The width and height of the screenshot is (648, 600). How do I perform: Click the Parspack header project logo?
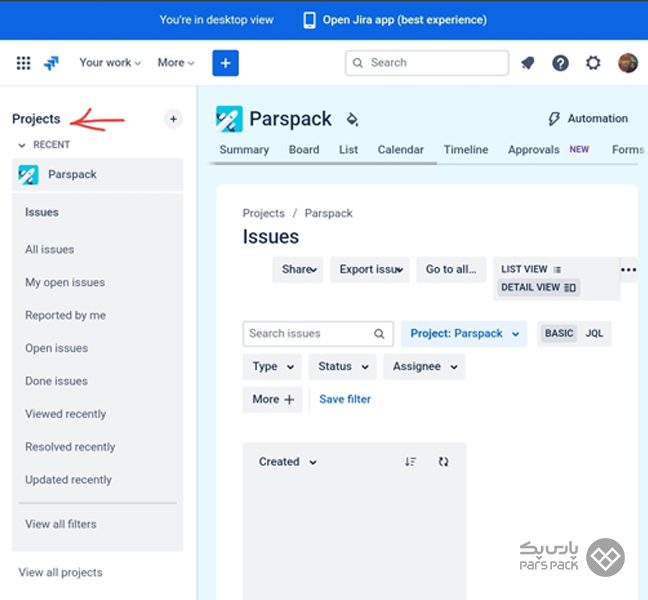click(x=229, y=119)
